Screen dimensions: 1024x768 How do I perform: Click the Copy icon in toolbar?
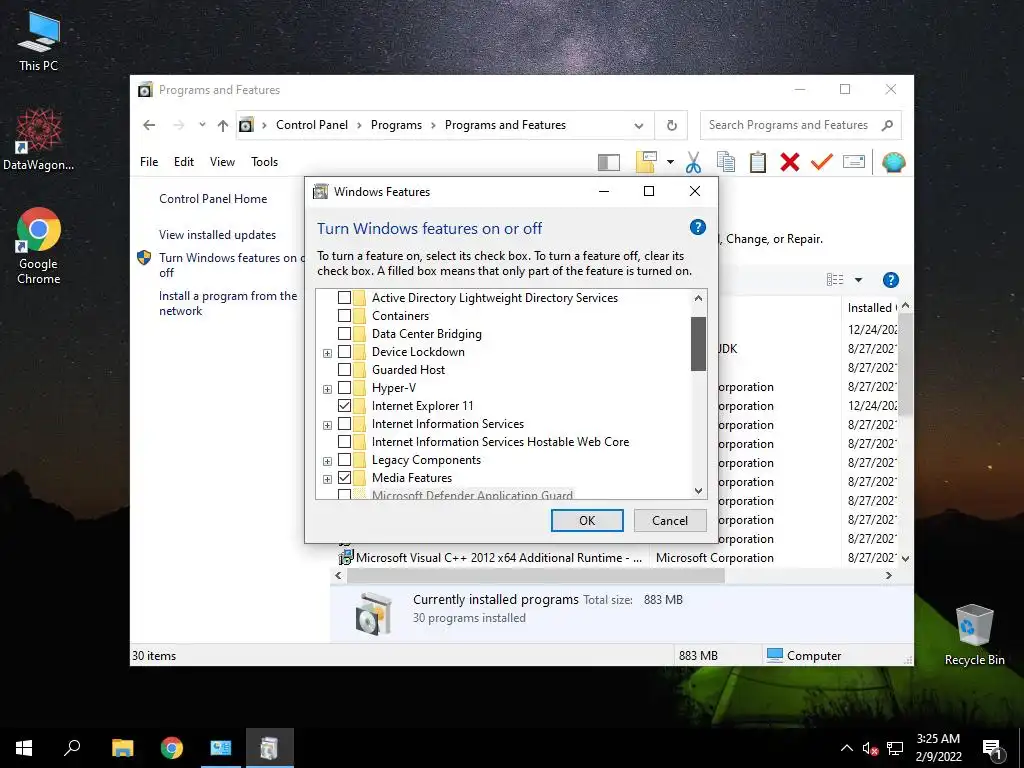[726, 162]
